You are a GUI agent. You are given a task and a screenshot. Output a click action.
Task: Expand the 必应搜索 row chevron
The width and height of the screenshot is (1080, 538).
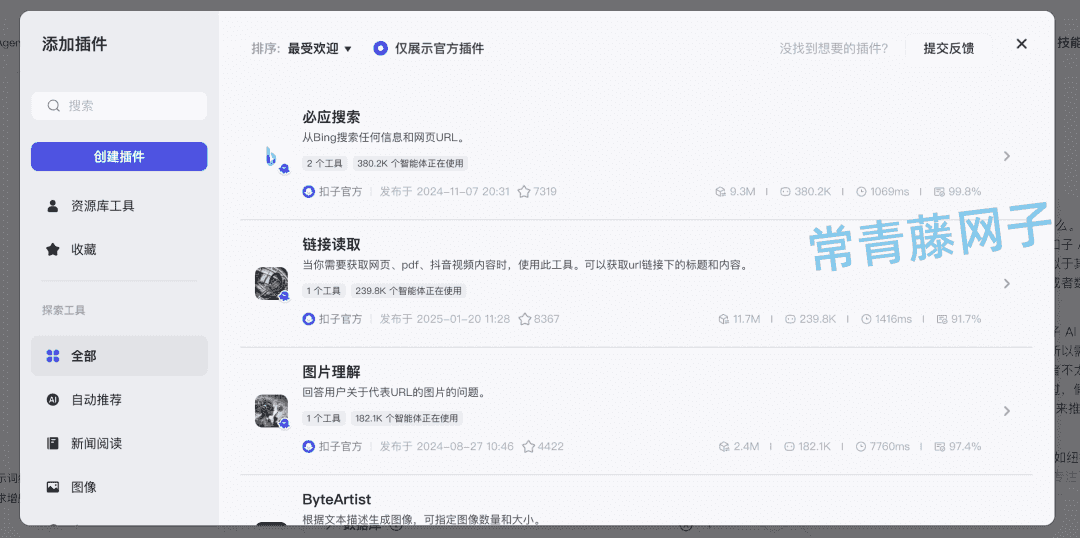[1006, 156]
